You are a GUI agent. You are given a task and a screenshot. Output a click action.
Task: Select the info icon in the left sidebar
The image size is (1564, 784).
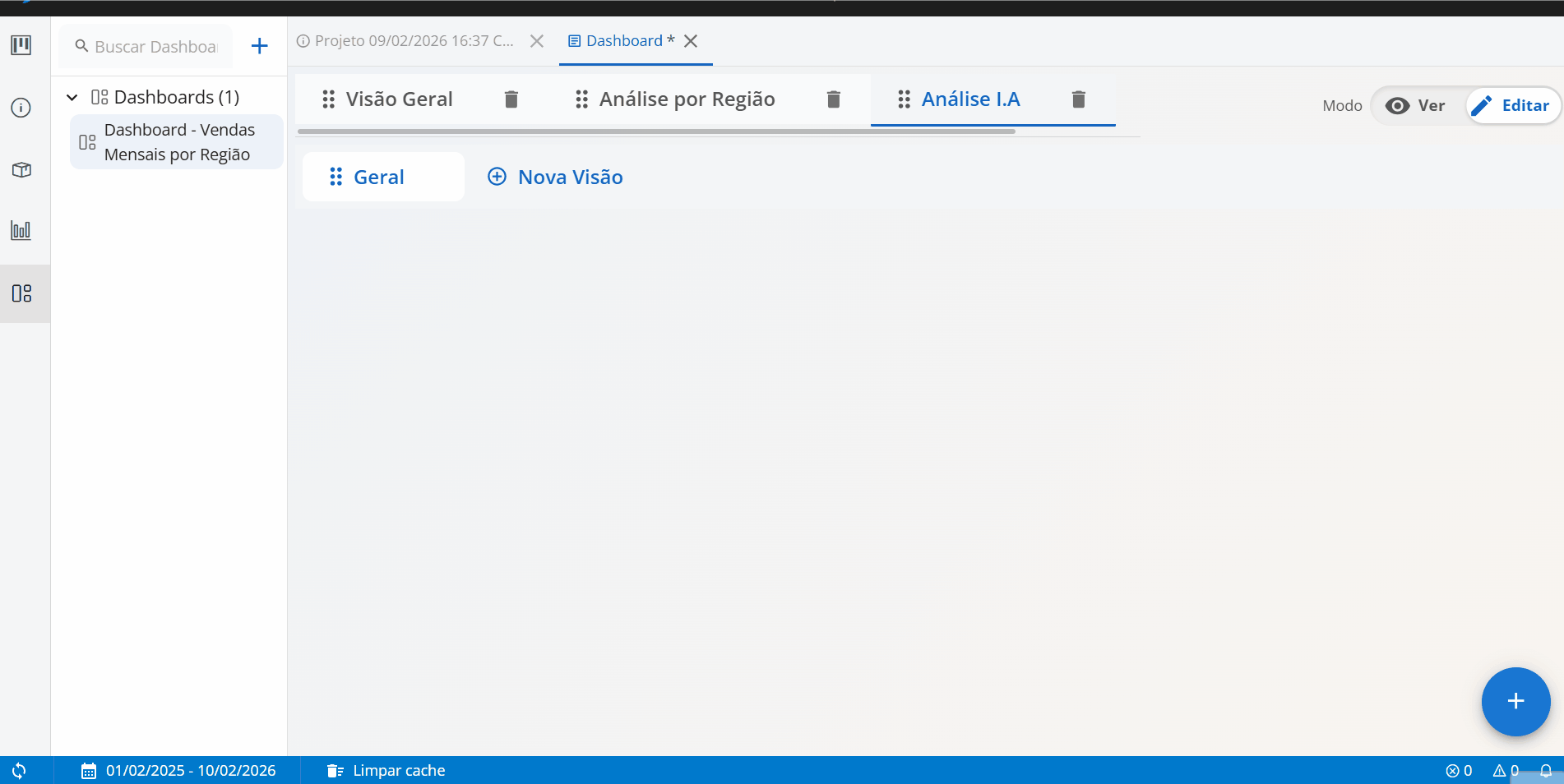click(21, 107)
